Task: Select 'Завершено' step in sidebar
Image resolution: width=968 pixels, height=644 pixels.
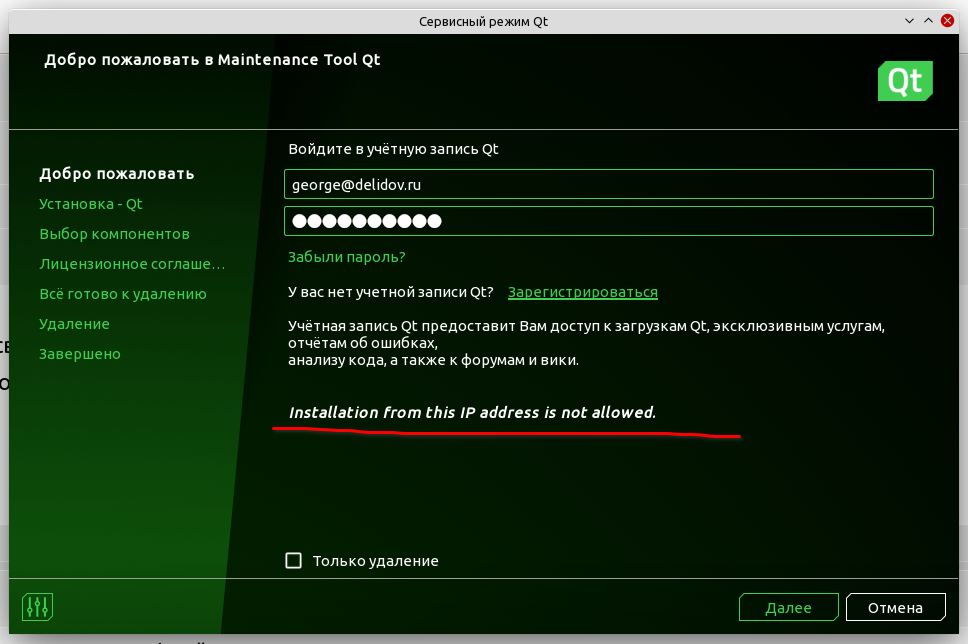Action: (80, 354)
